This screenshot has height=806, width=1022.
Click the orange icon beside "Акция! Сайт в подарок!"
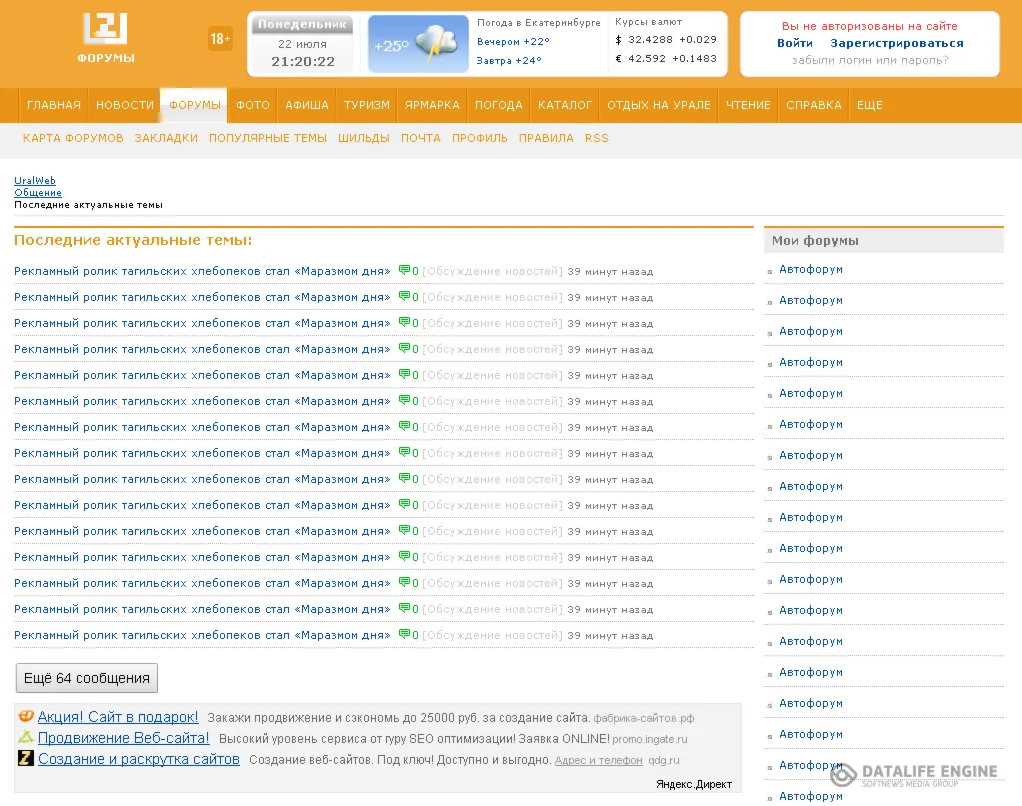(26, 716)
